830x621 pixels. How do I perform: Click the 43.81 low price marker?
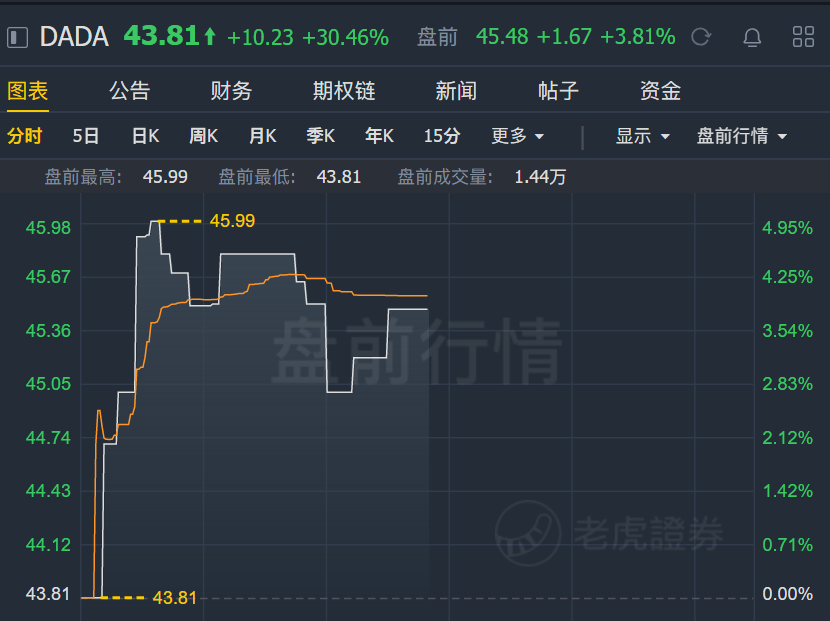click(174, 598)
